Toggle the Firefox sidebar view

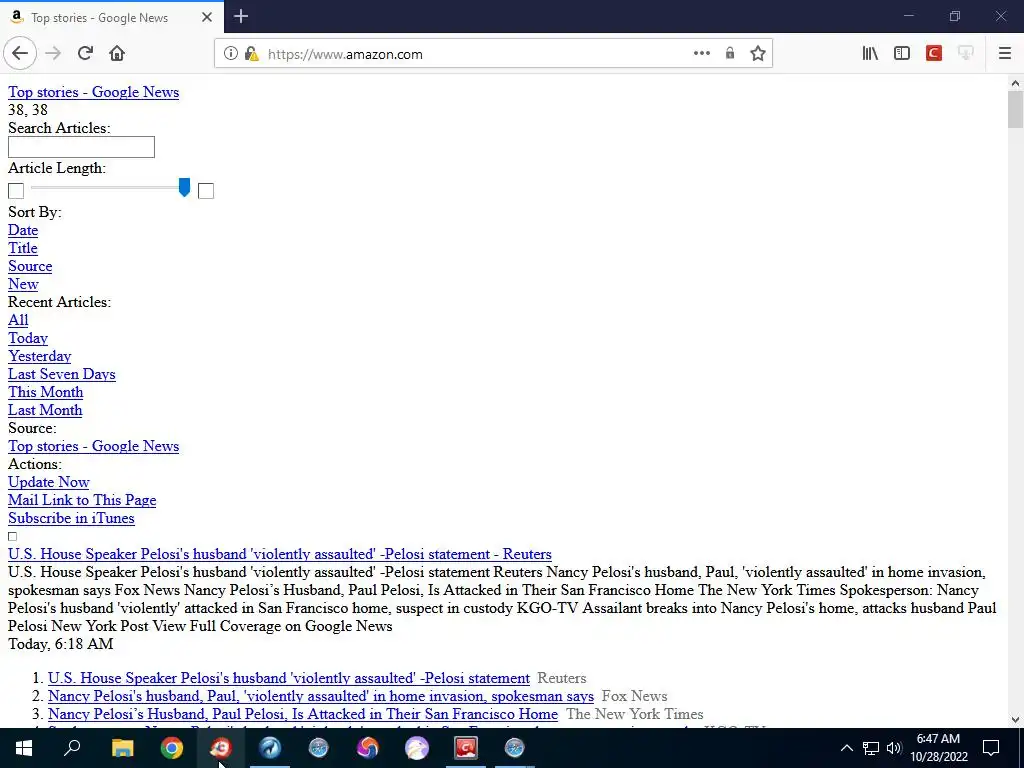(x=902, y=54)
